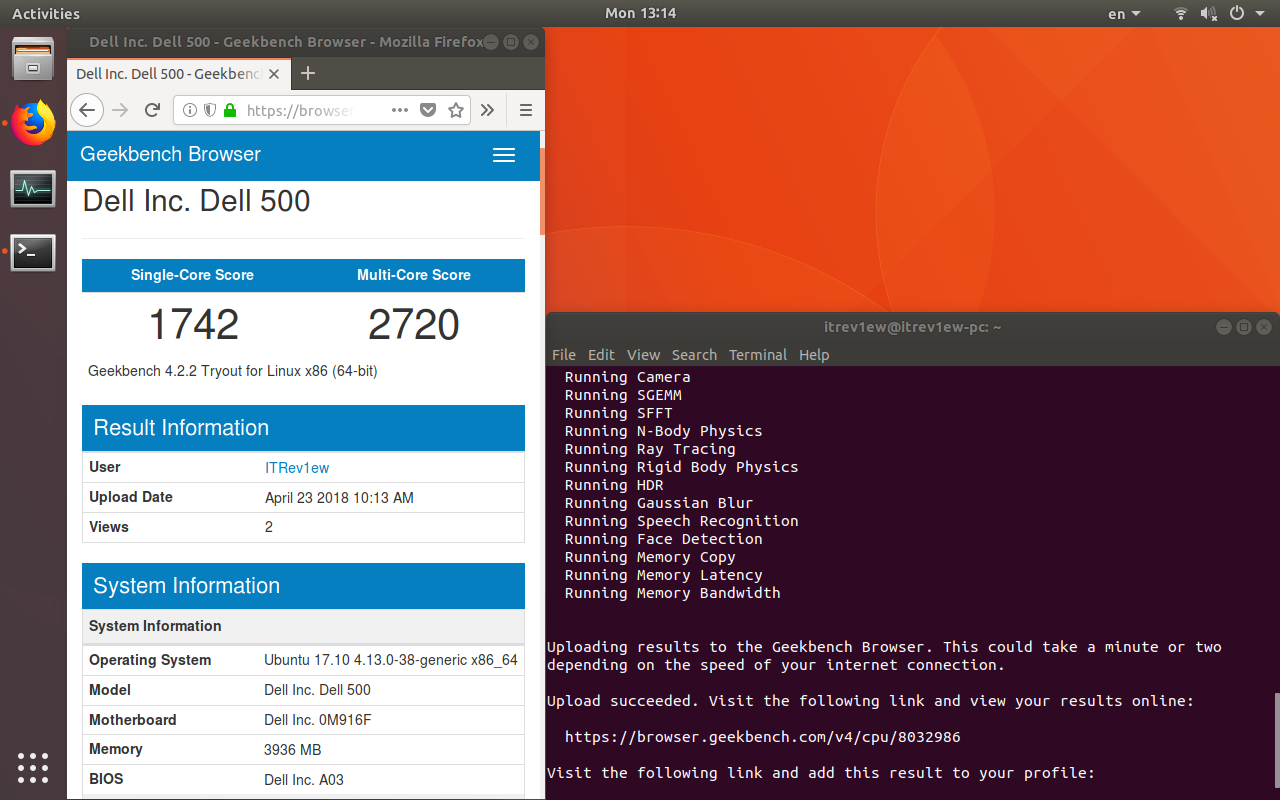
Task: Click the Dell Inc. Dell 500 page heading
Action: pyautogui.click(x=196, y=200)
